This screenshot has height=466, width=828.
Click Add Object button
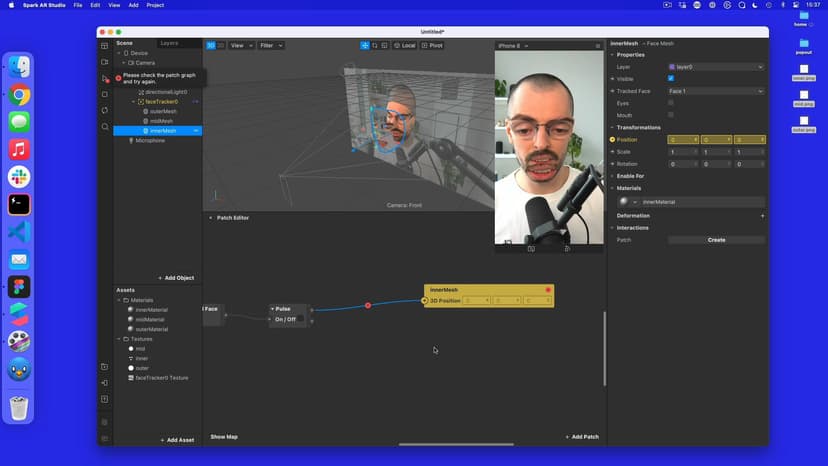176,278
